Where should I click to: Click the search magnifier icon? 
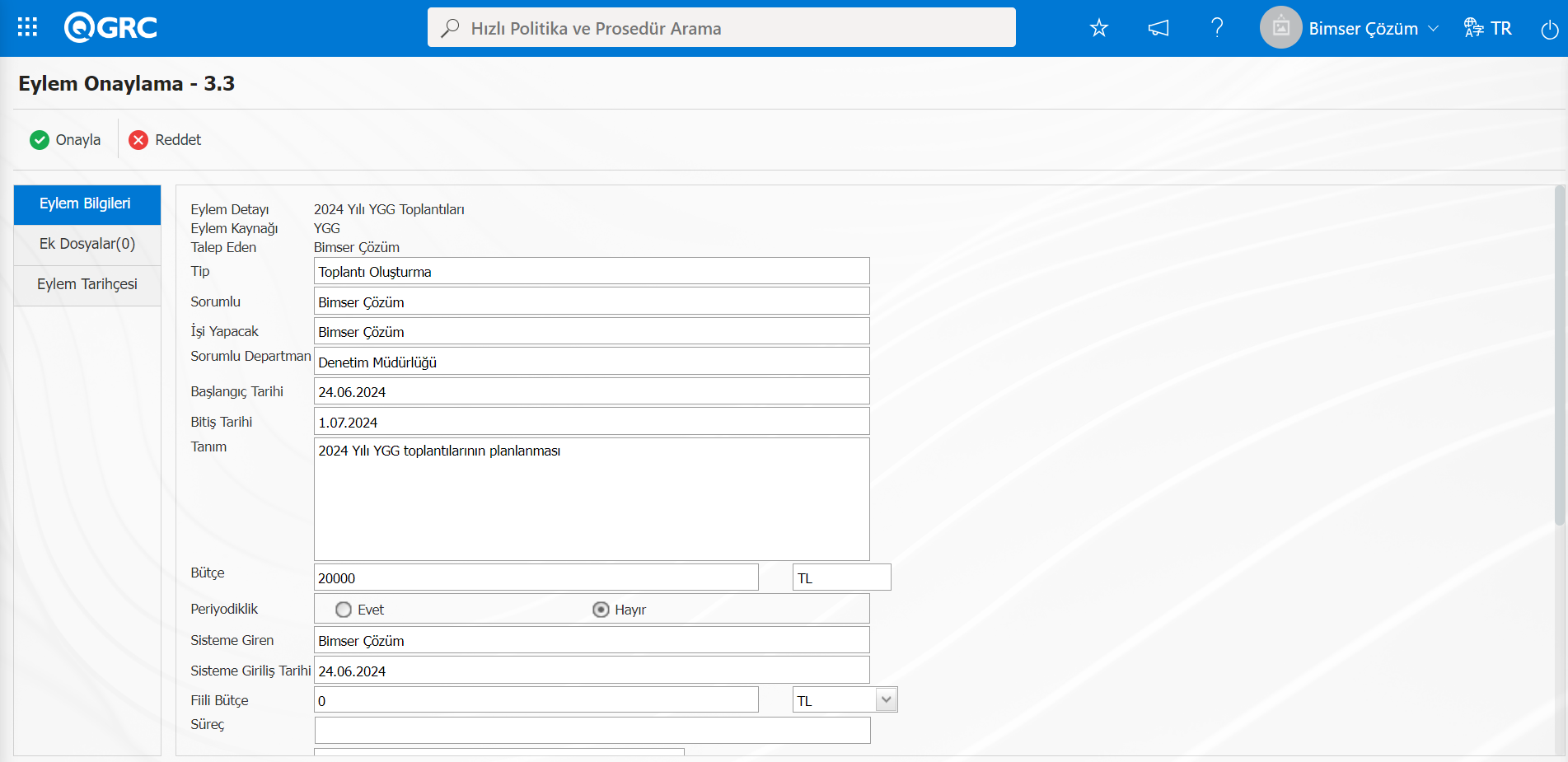tap(450, 28)
